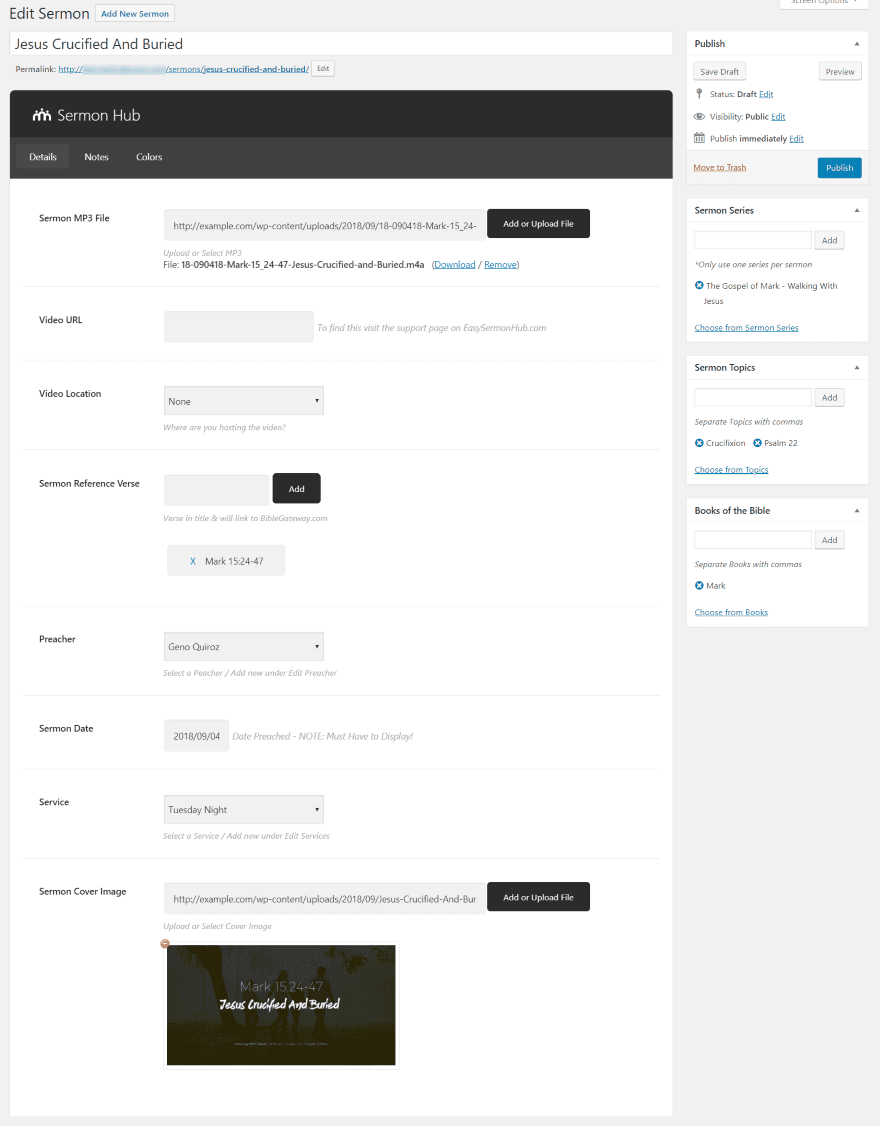Click the sermon cover image thumbnail
Viewport: 880px width, 1126px height.
pyautogui.click(x=281, y=1005)
